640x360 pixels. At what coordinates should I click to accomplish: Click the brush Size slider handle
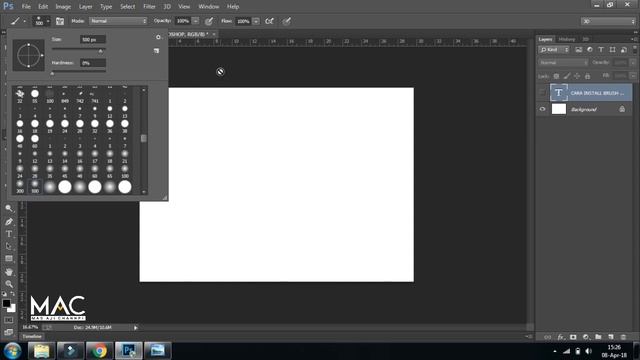[x=100, y=51]
